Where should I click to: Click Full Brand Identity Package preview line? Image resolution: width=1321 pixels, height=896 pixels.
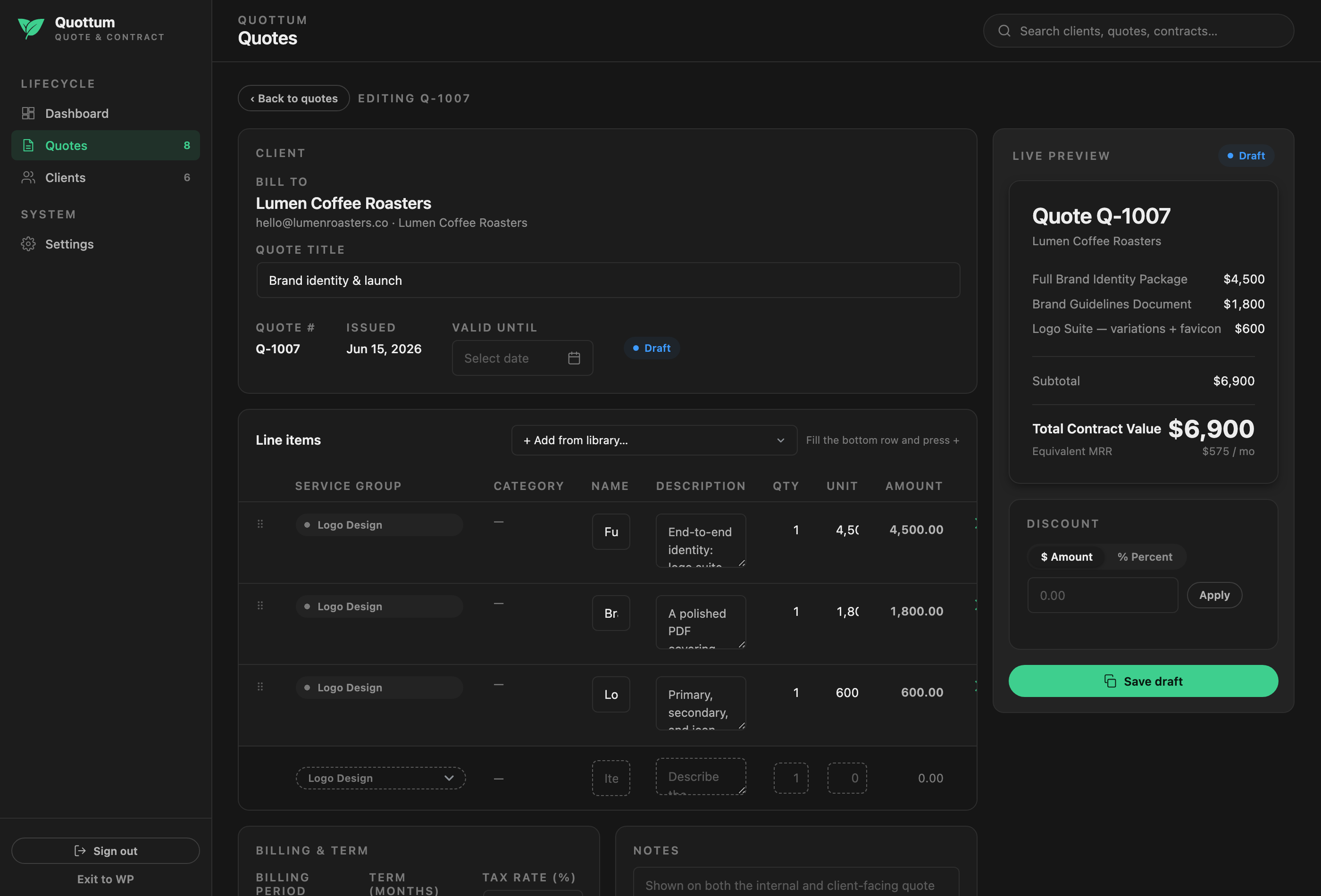pos(1148,279)
